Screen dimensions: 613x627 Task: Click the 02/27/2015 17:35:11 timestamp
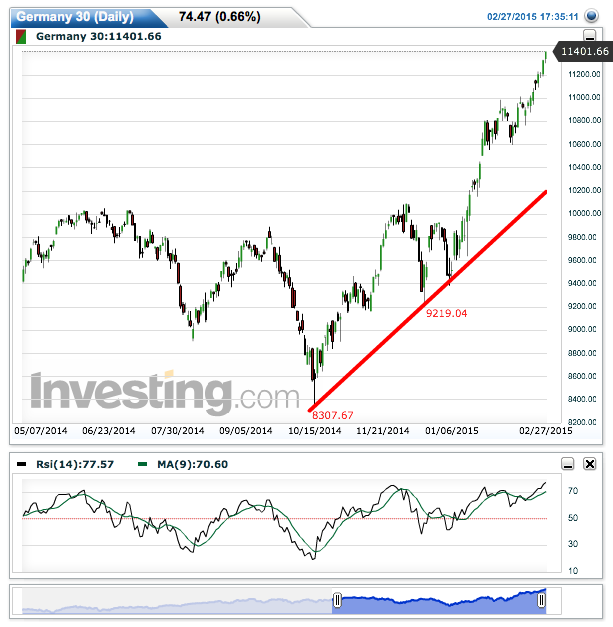point(533,17)
